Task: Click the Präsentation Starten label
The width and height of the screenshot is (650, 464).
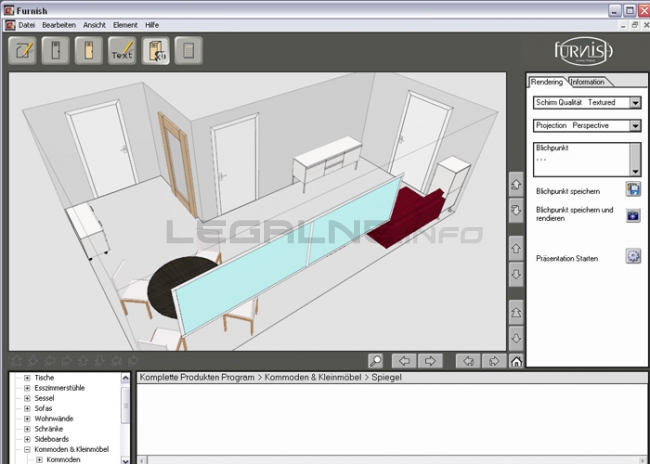Action: 567,259
